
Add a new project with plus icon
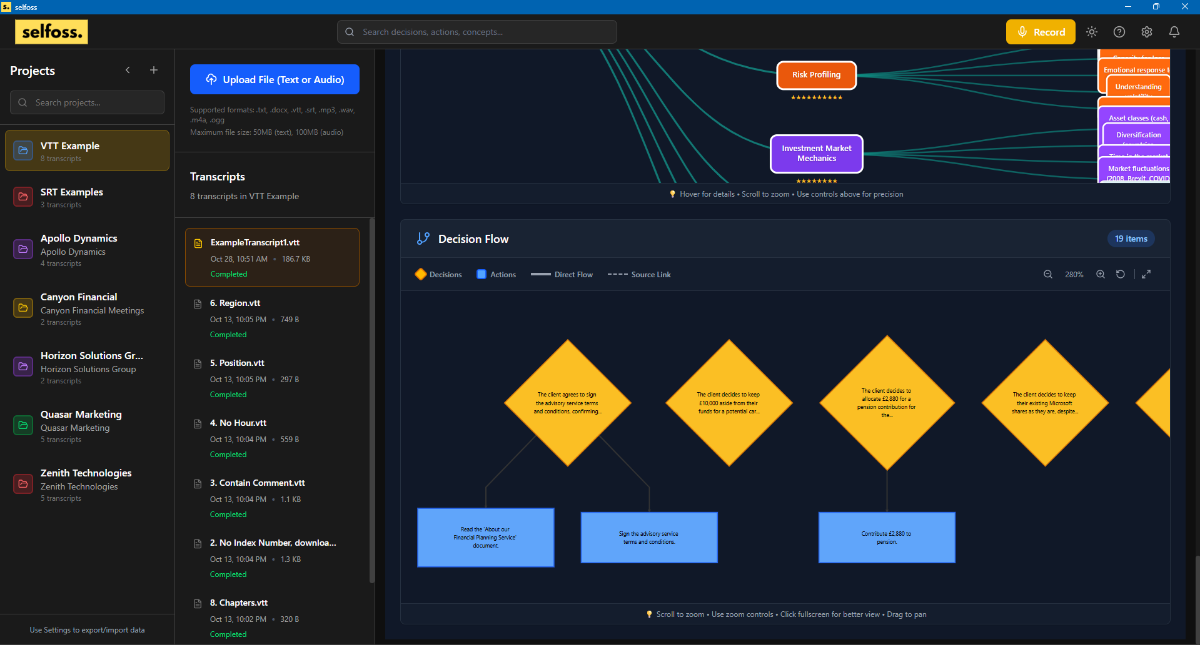tap(153, 71)
